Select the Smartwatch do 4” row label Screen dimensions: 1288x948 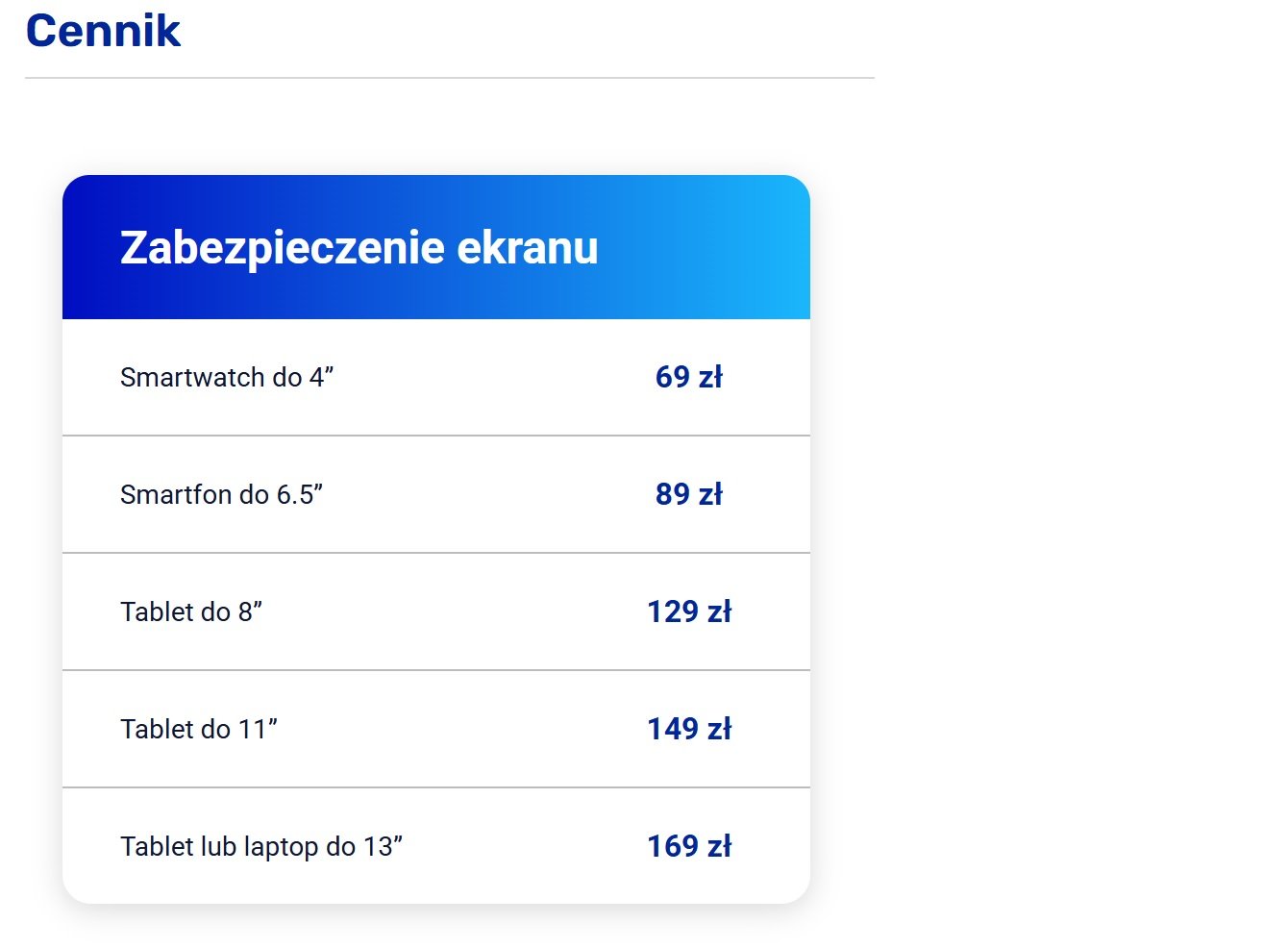click(x=227, y=377)
